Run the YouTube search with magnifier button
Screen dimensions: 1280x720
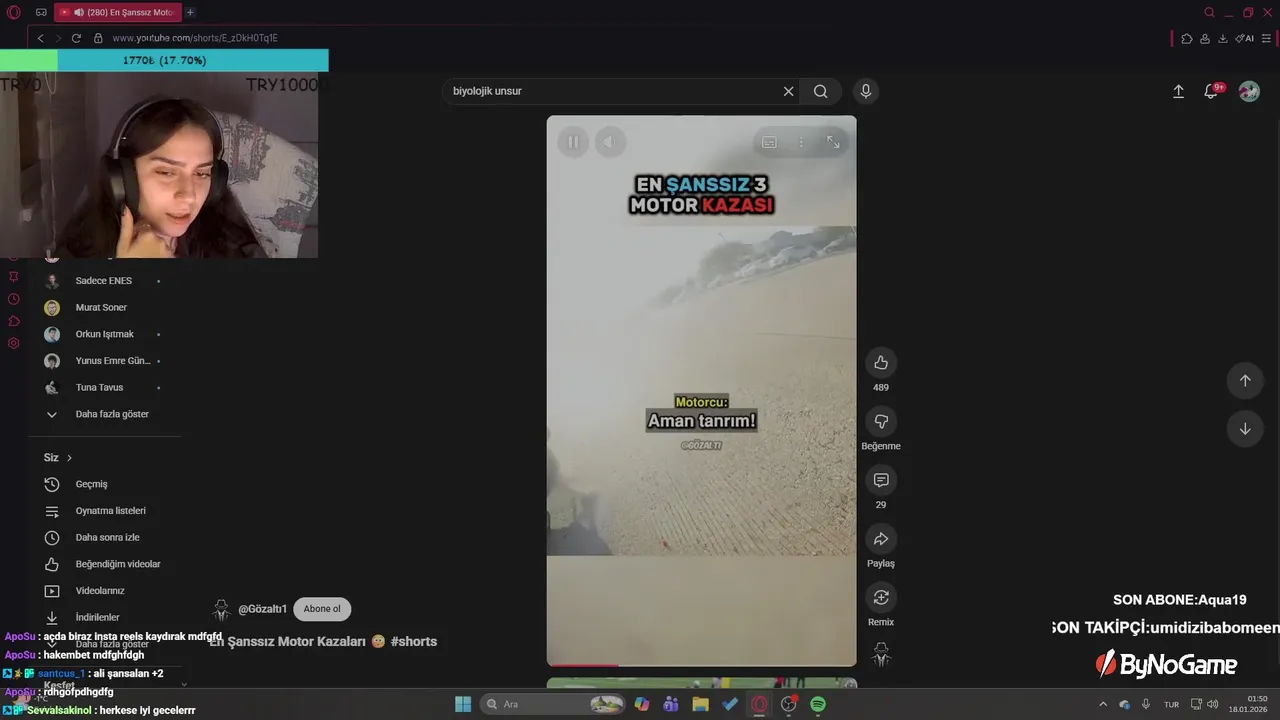[x=821, y=91]
